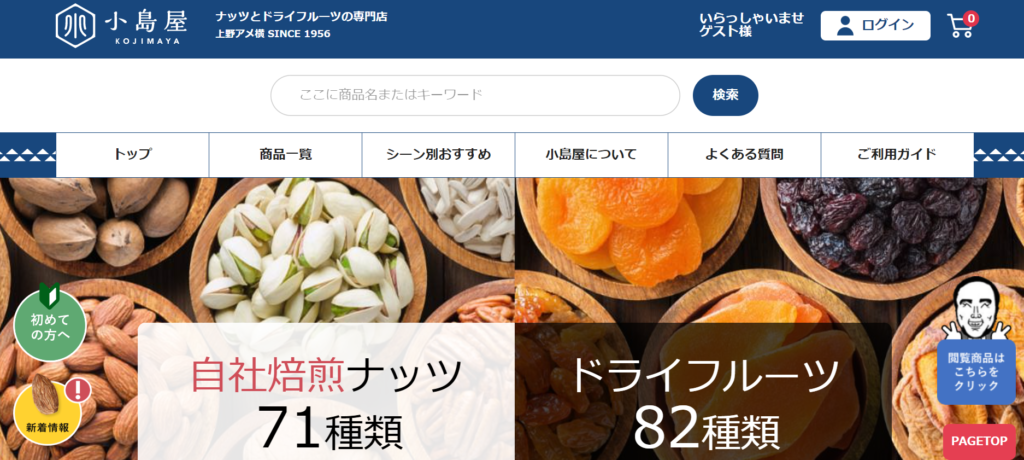This screenshot has height=460, width=1024.
Task: Open the yellow 新着情報 almond badge
Action: 47,411
